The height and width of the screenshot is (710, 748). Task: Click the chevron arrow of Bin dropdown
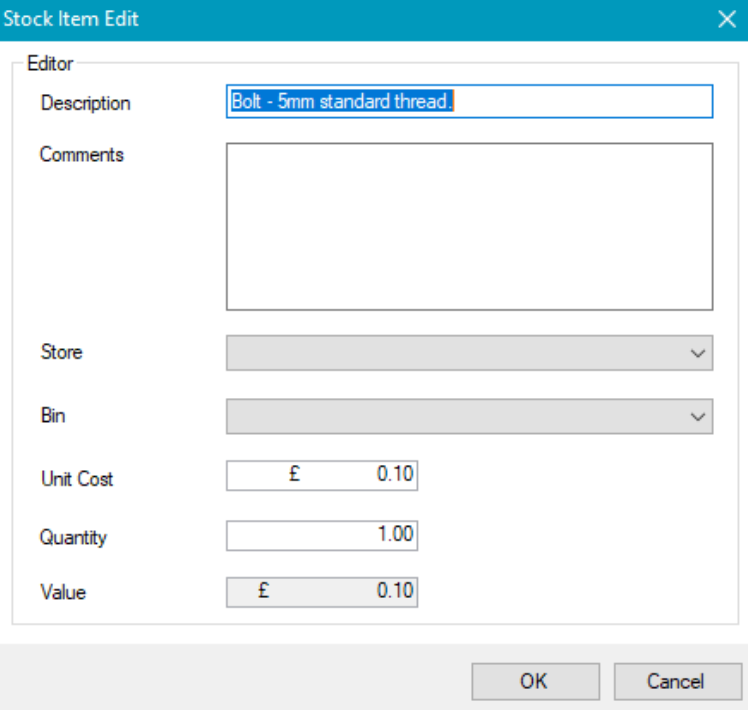point(698,417)
